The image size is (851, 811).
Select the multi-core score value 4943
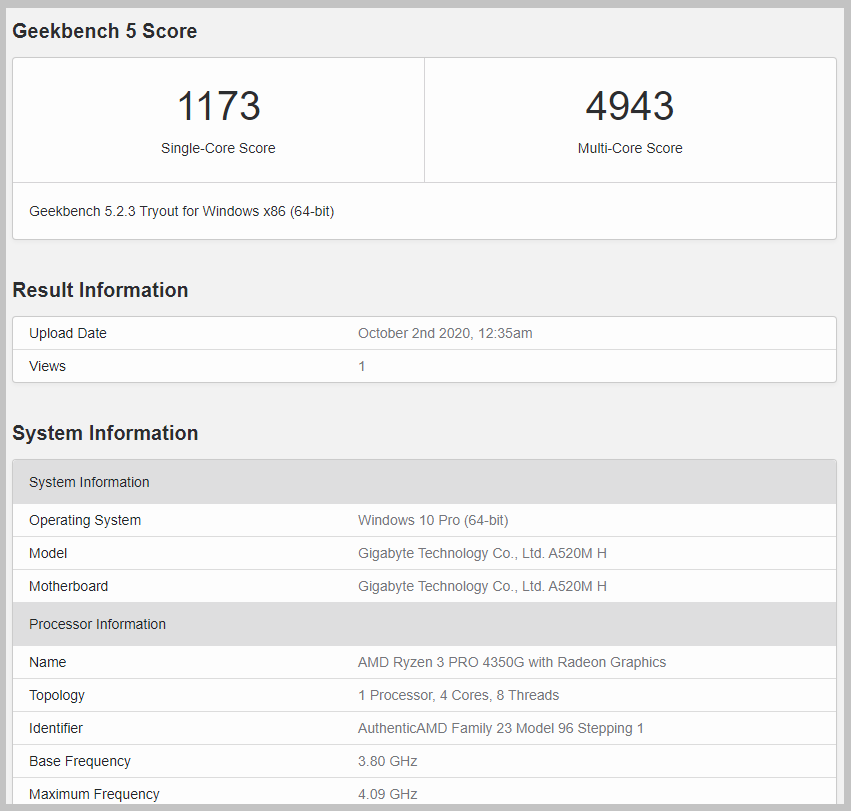630,106
